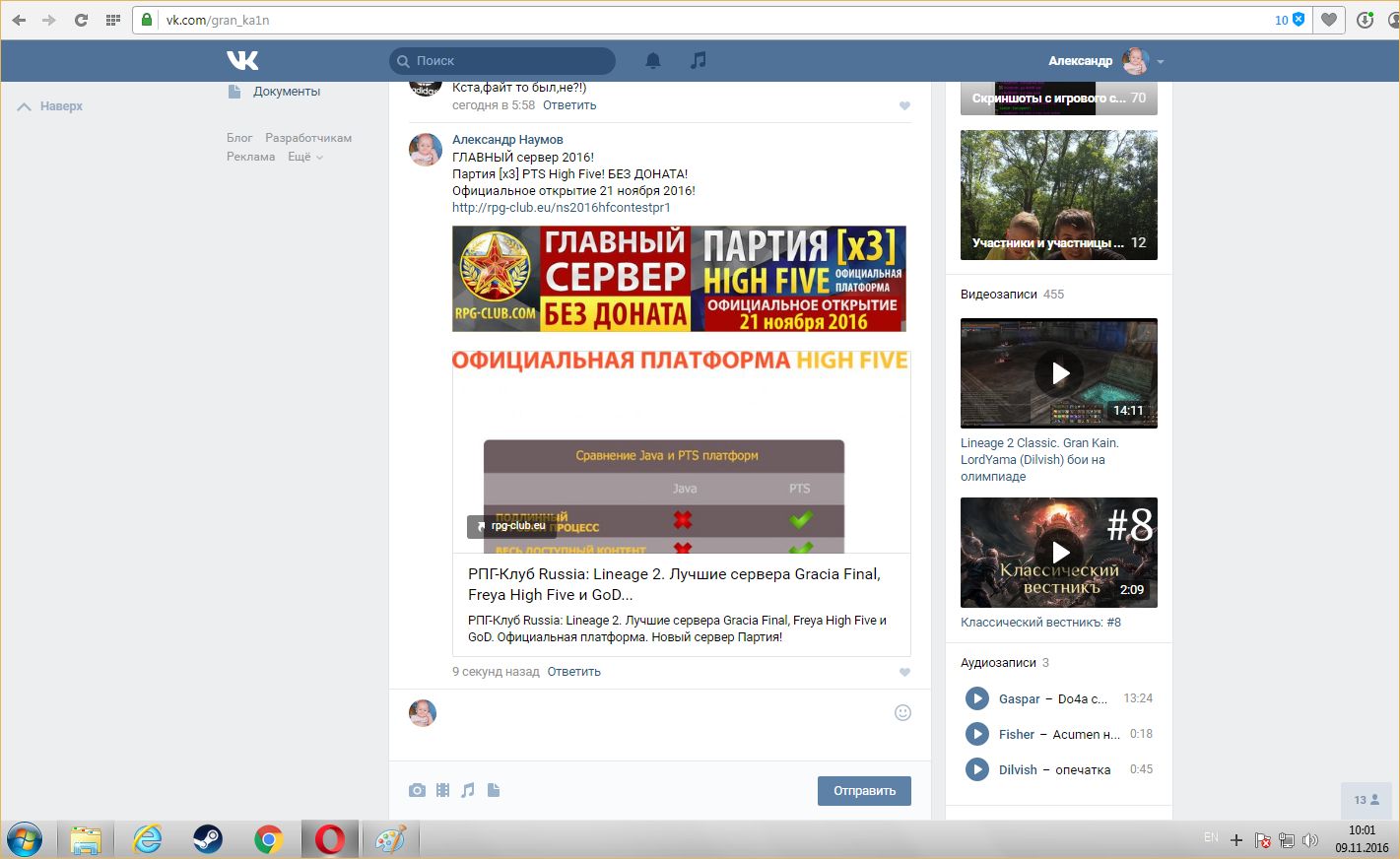Launch Google Chrome from the taskbar
This screenshot has width=1400, height=859.
pos(268,839)
